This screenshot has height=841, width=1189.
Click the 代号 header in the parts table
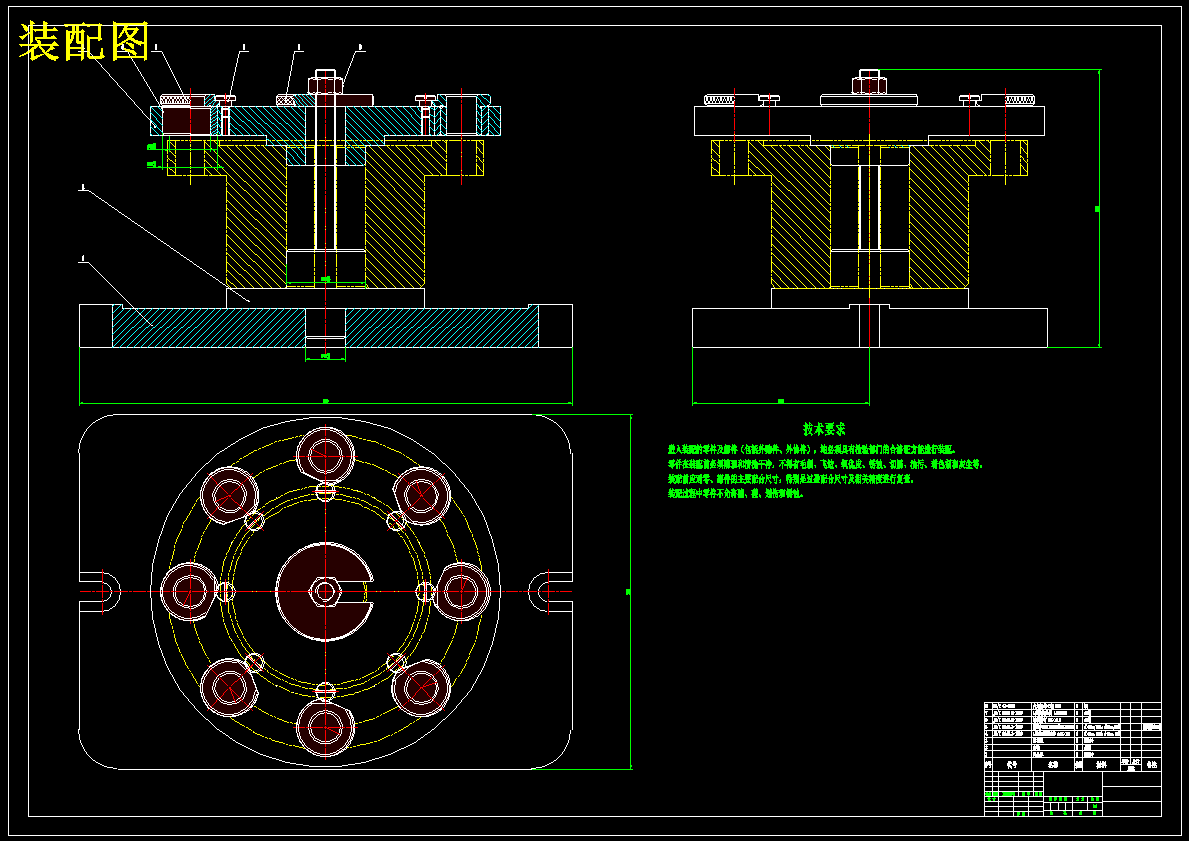[1012, 766]
